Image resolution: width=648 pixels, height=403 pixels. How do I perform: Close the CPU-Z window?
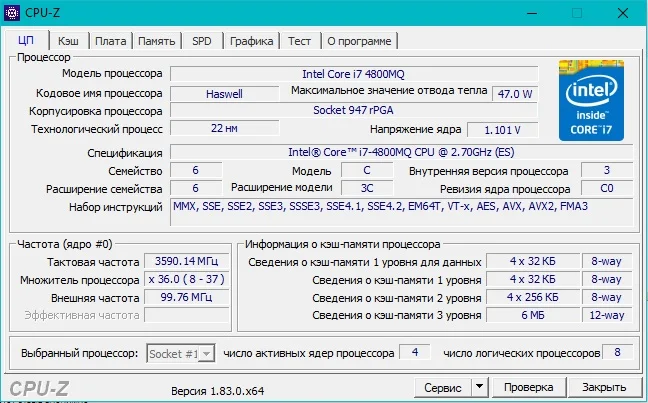623,13
